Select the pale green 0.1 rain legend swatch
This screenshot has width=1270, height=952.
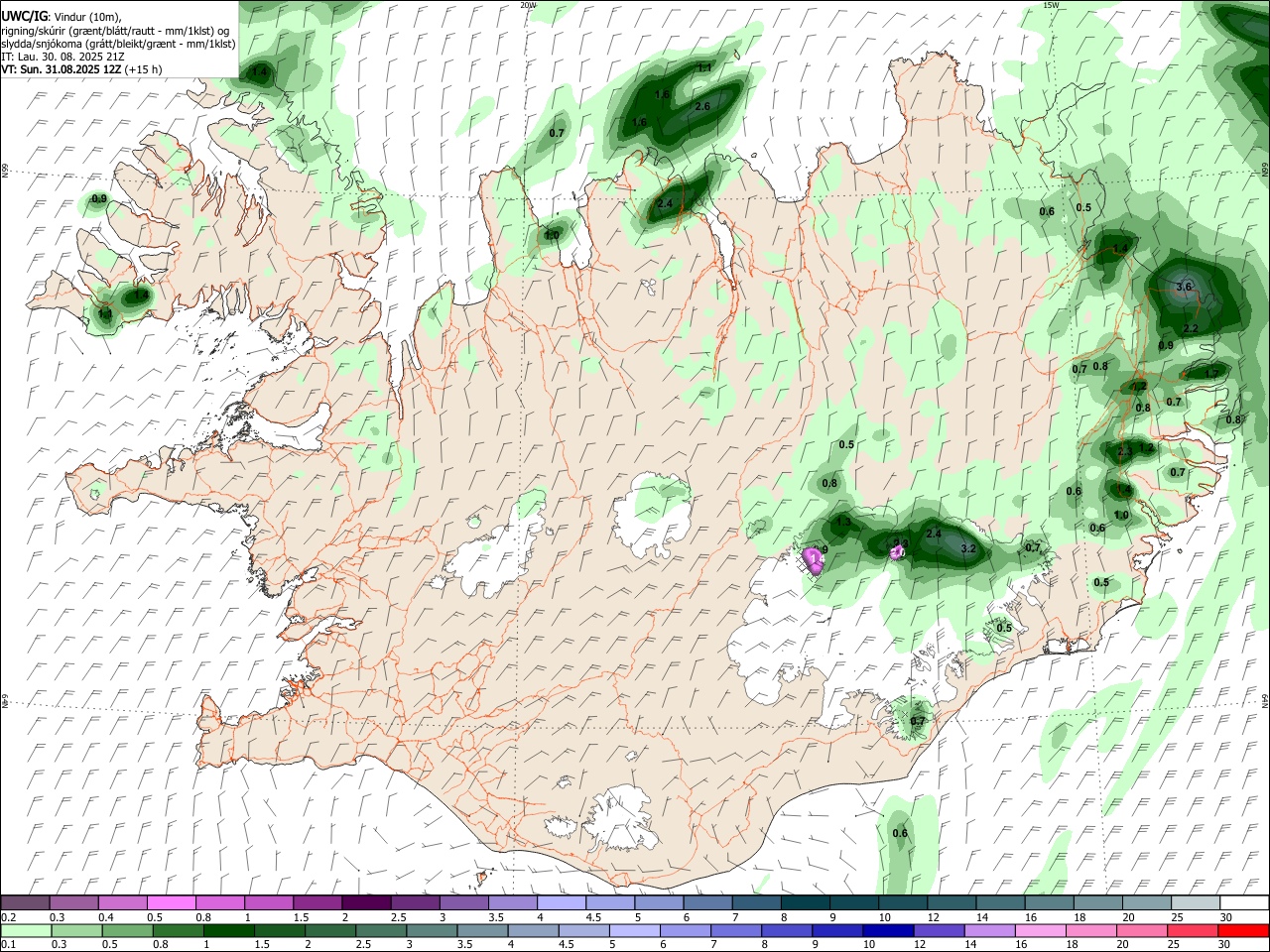27,931
